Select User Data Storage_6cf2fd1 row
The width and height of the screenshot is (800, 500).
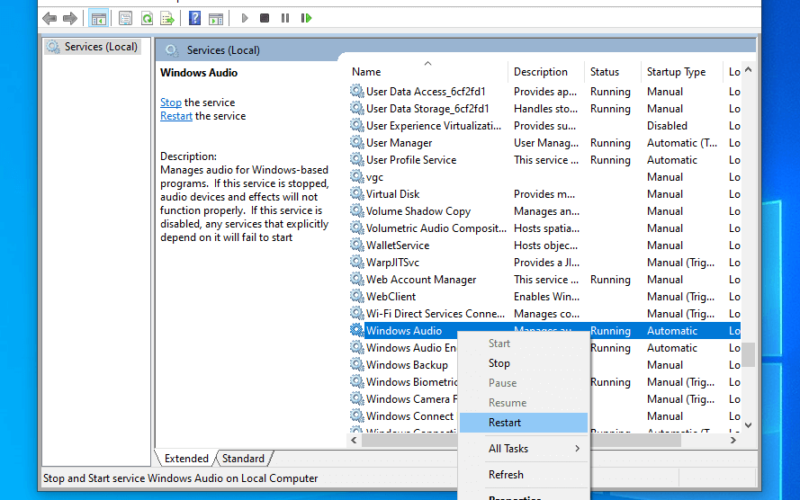(x=545, y=109)
